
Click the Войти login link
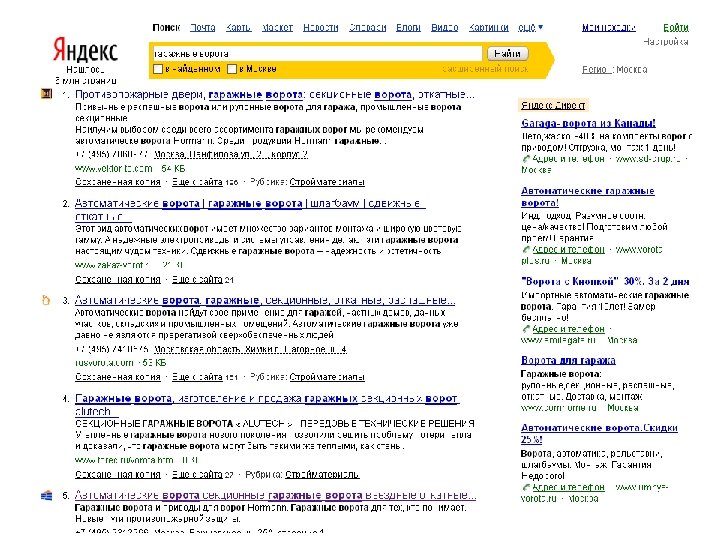675,28
